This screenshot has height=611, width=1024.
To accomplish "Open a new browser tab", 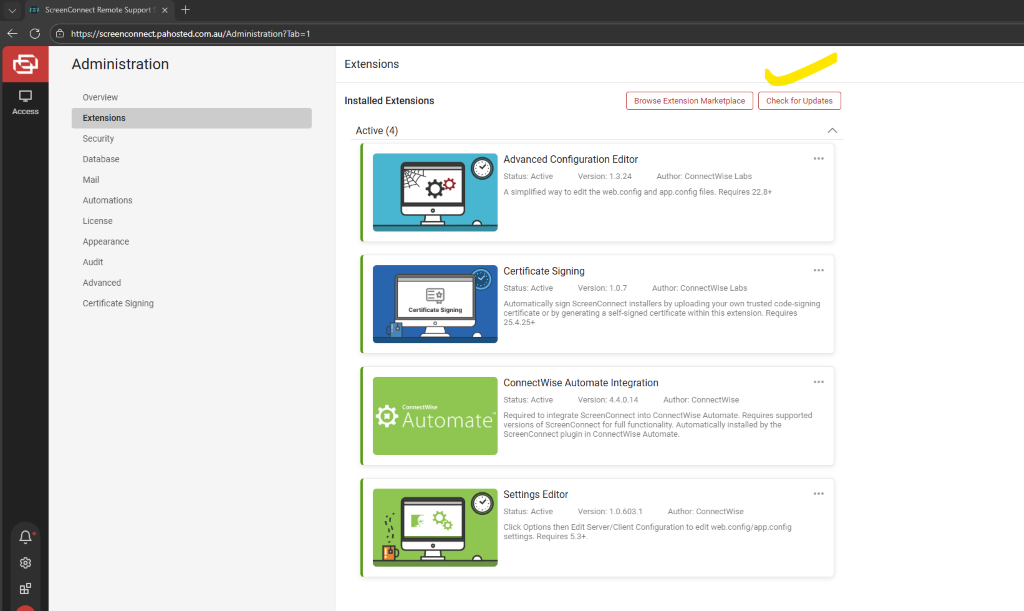I will [185, 10].
